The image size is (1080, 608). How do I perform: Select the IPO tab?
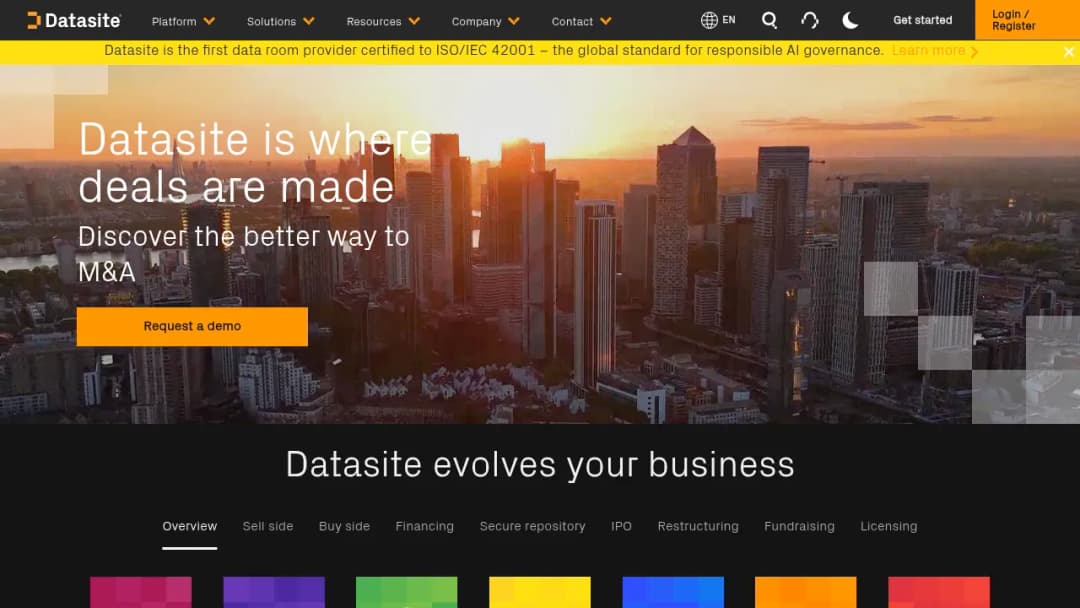click(x=621, y=527)
